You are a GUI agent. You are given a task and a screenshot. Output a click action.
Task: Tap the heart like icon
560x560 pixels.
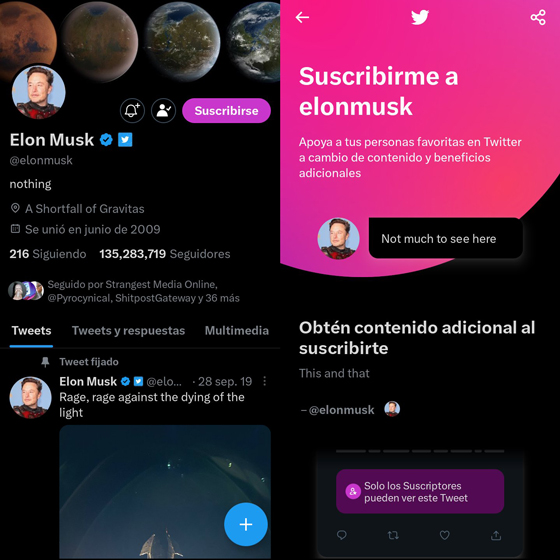(x=444, y=535)
